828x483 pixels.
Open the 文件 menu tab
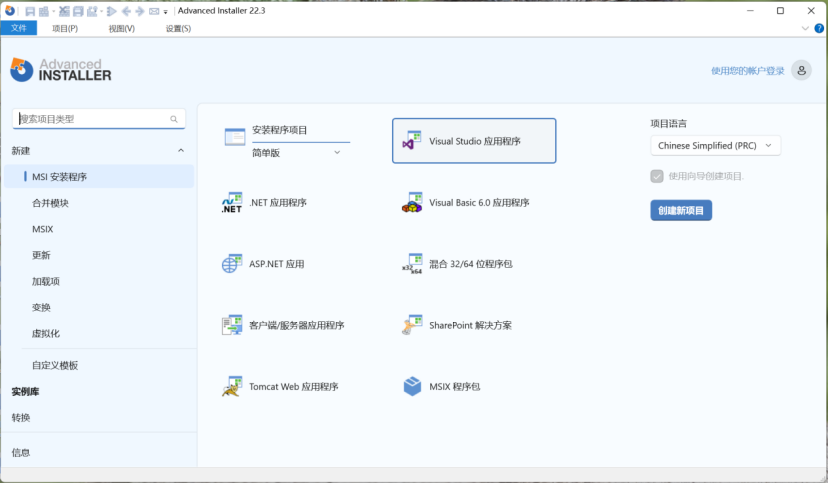pyautogui.click(x=18, y=28)
